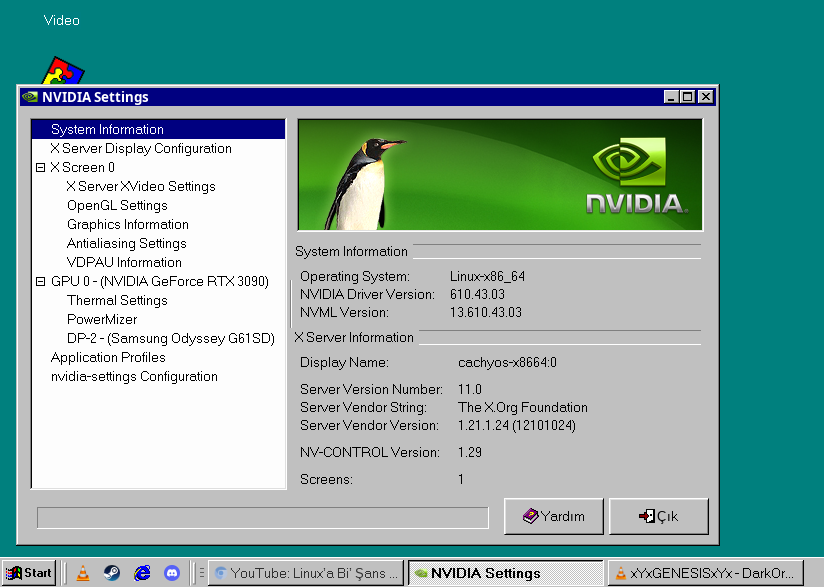Image resolution: width=824 pixels, height=587 pixels.
Task: Click the NVIDIA penguin banner image
Action: coord(500,175)
